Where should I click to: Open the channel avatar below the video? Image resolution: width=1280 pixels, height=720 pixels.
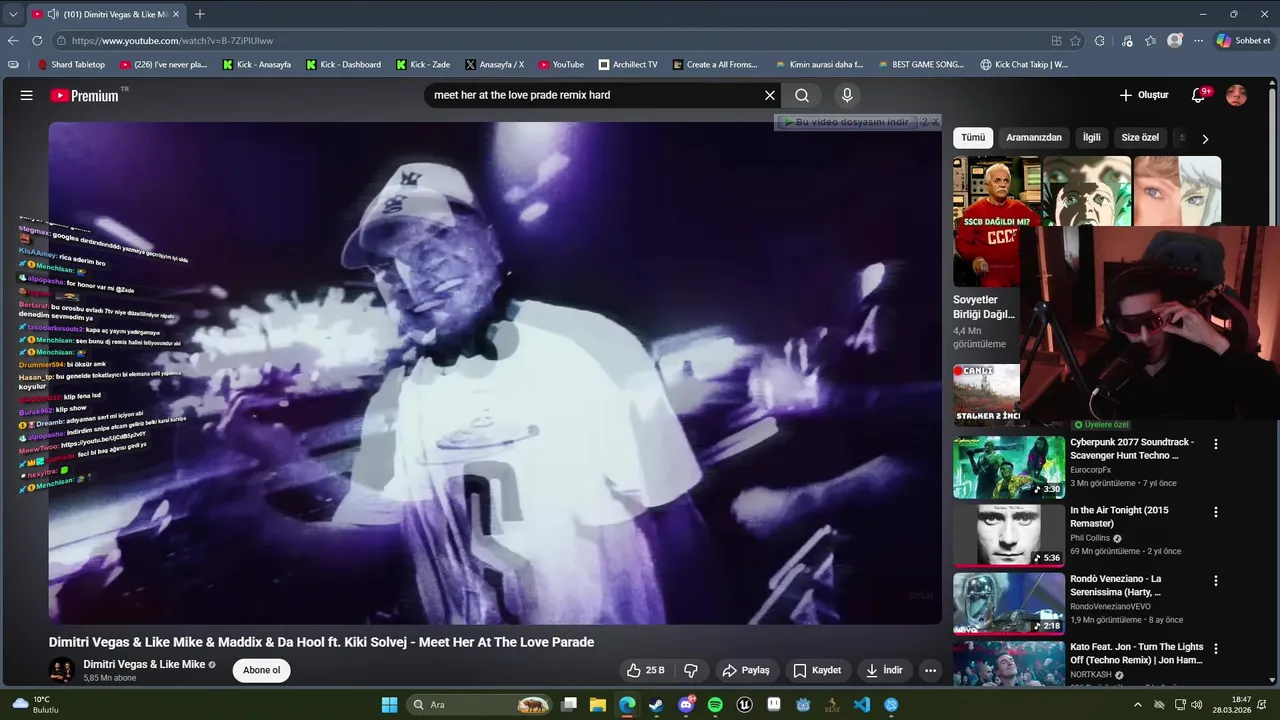point(61,670)
